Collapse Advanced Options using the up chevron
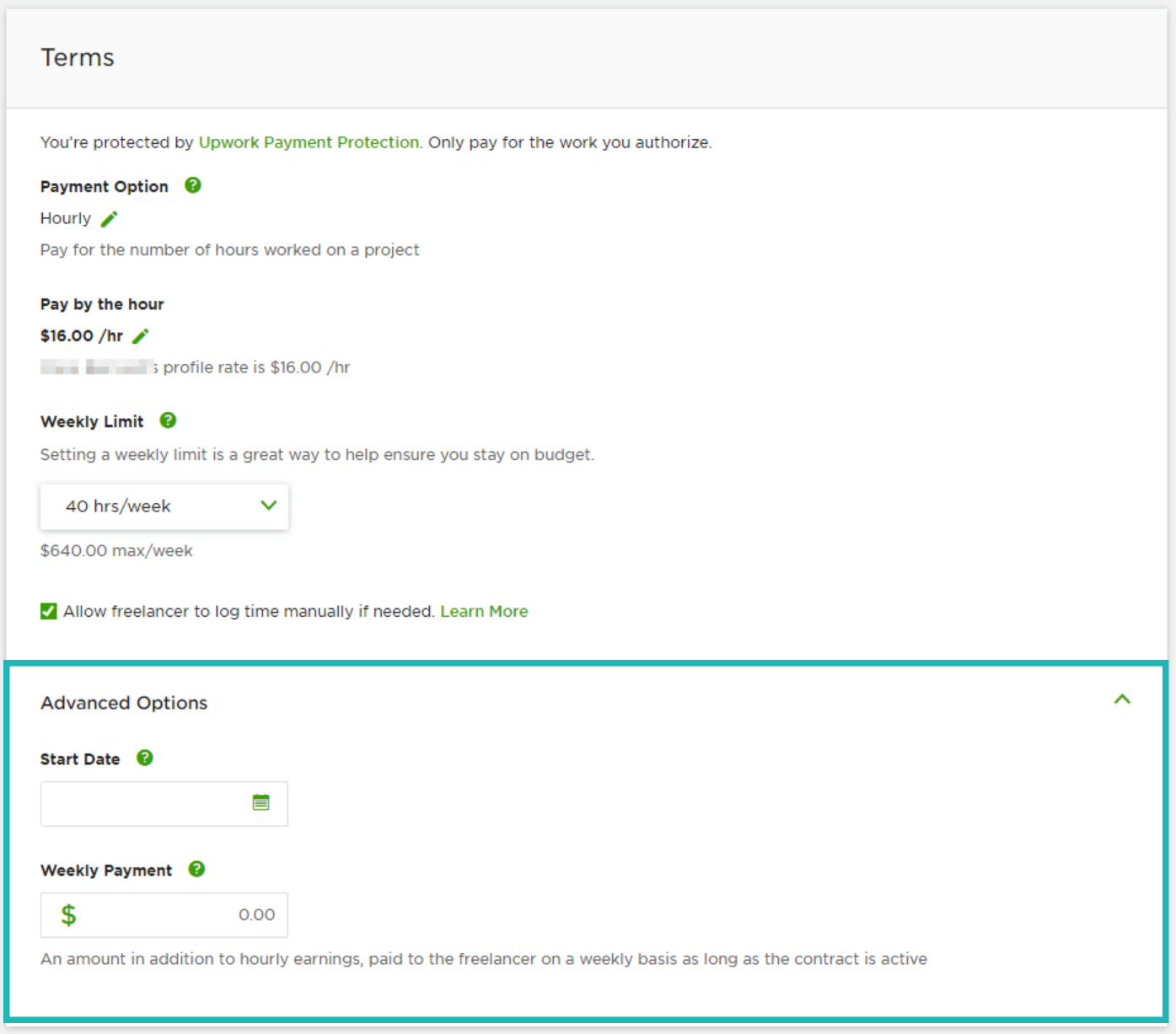 (x=1122, y=699)
